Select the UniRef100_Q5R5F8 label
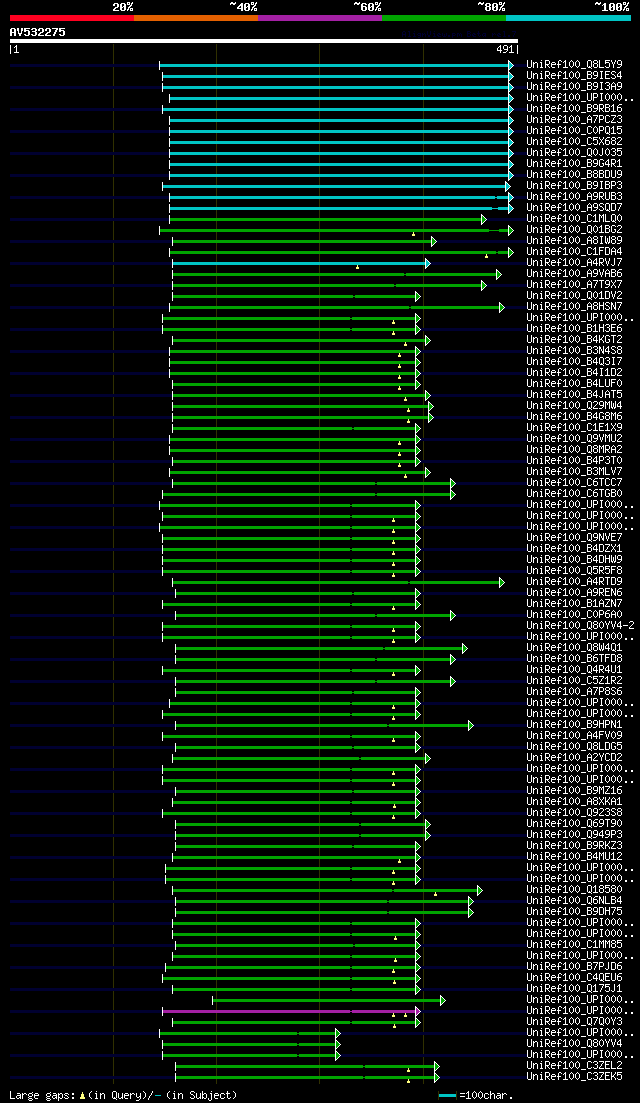Image resolution: width=640 pixels, height=1103 pixels. click(574, 570)
